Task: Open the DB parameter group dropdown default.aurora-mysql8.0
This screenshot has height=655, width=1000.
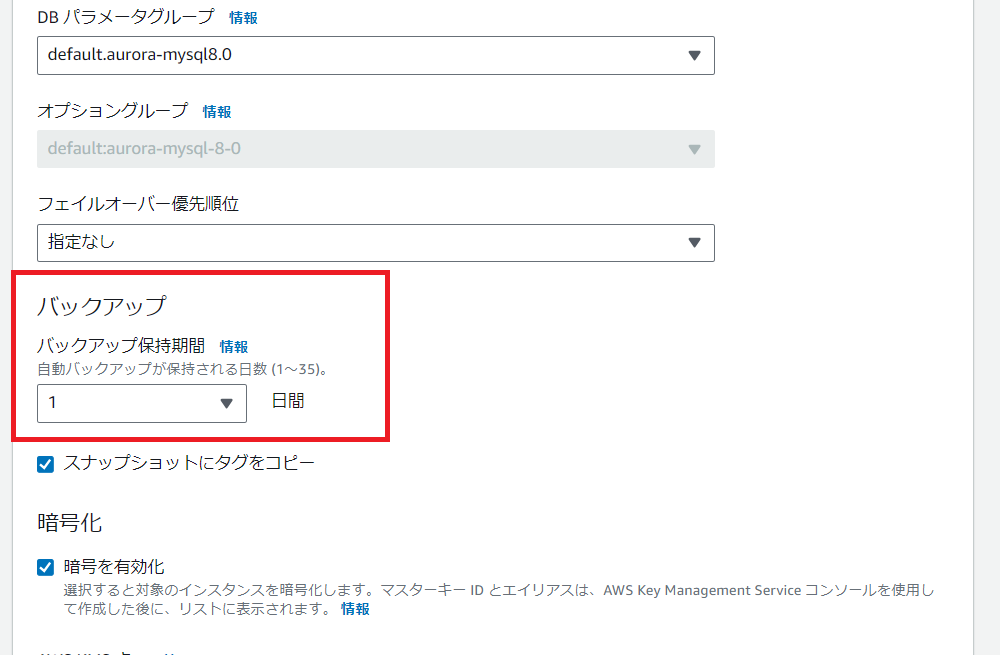Action: point(376,55)
